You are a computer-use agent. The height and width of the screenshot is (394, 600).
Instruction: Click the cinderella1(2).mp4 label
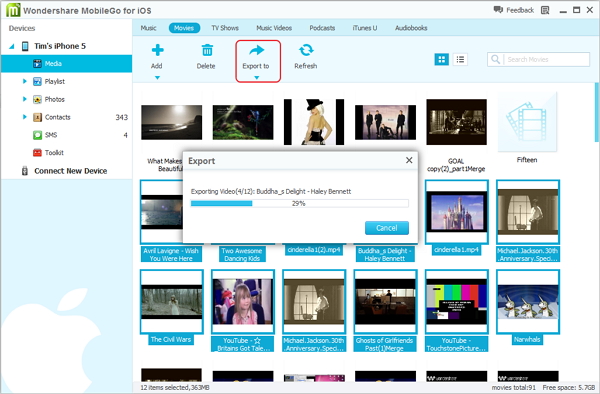pyautogui.click(x=314, y=250)
